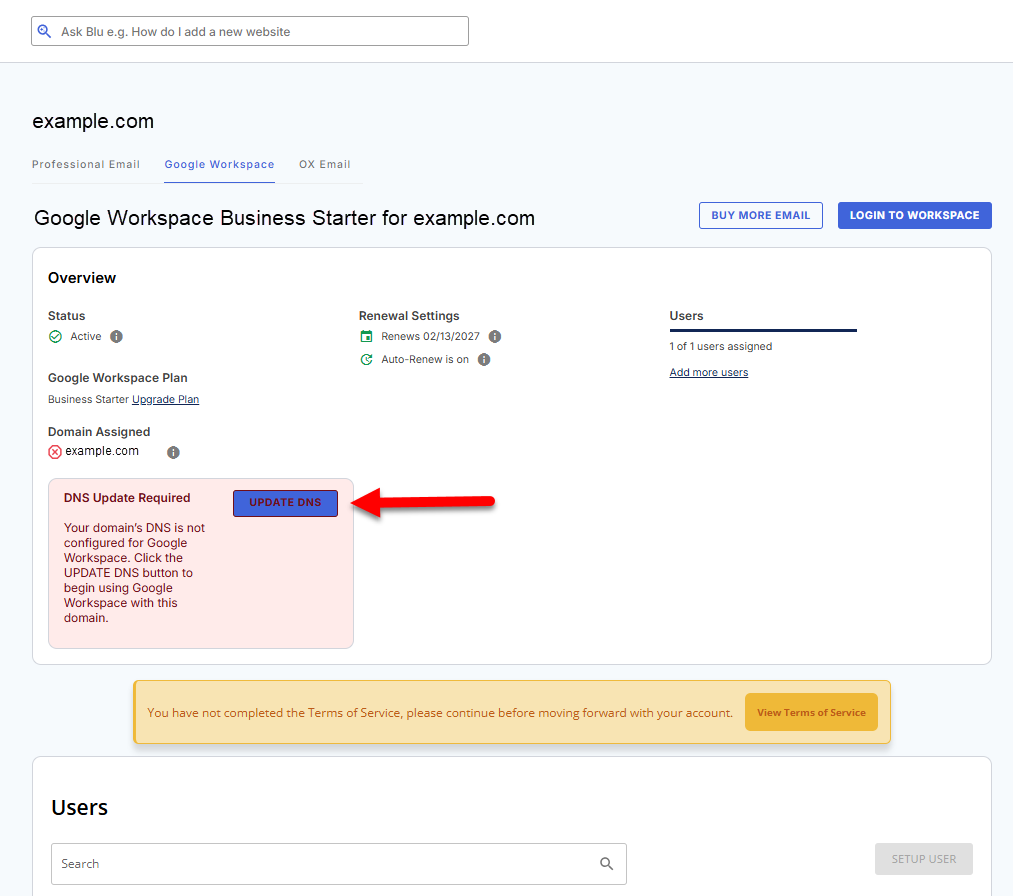Image resolution: width=1013 pixels, height=896 pixels.
Task: Switch to the OX Email tab
Action: tap(324, 164)
